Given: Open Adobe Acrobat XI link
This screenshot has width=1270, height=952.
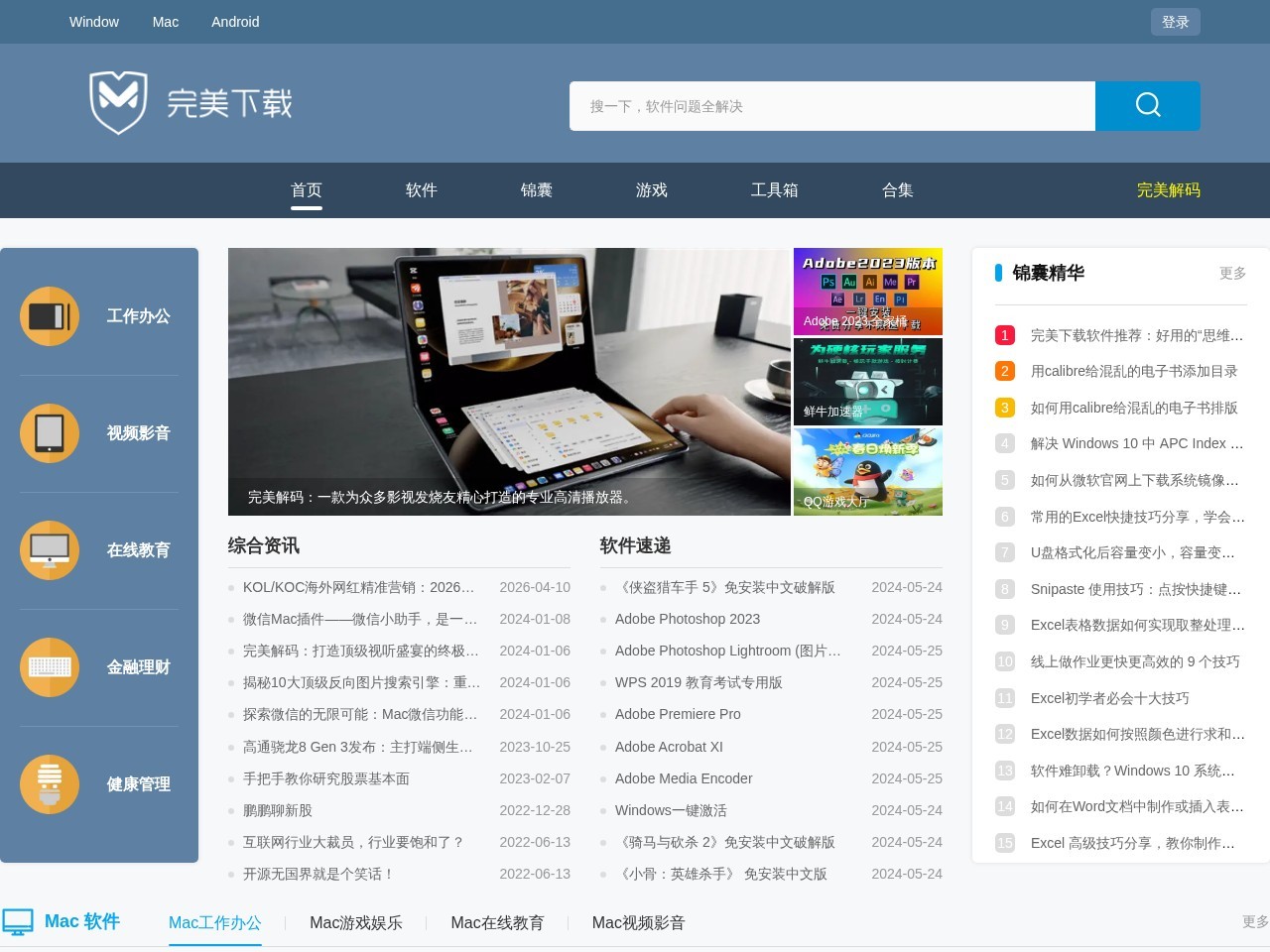Looking at the screenshot, I should [x=669, y=747].
